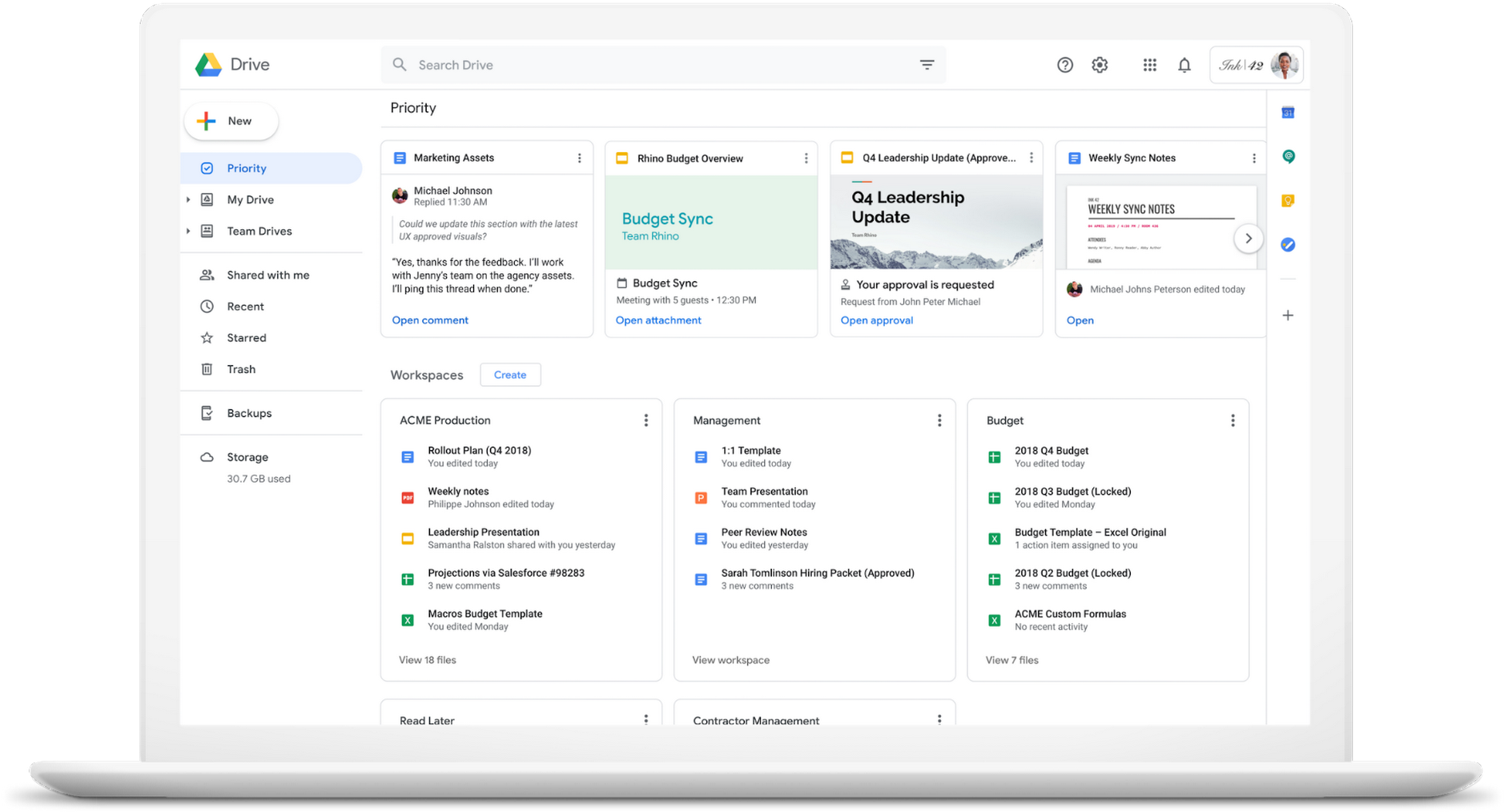Select Priority in the sidebar
Screen dimensions: 1504x812
271,168
